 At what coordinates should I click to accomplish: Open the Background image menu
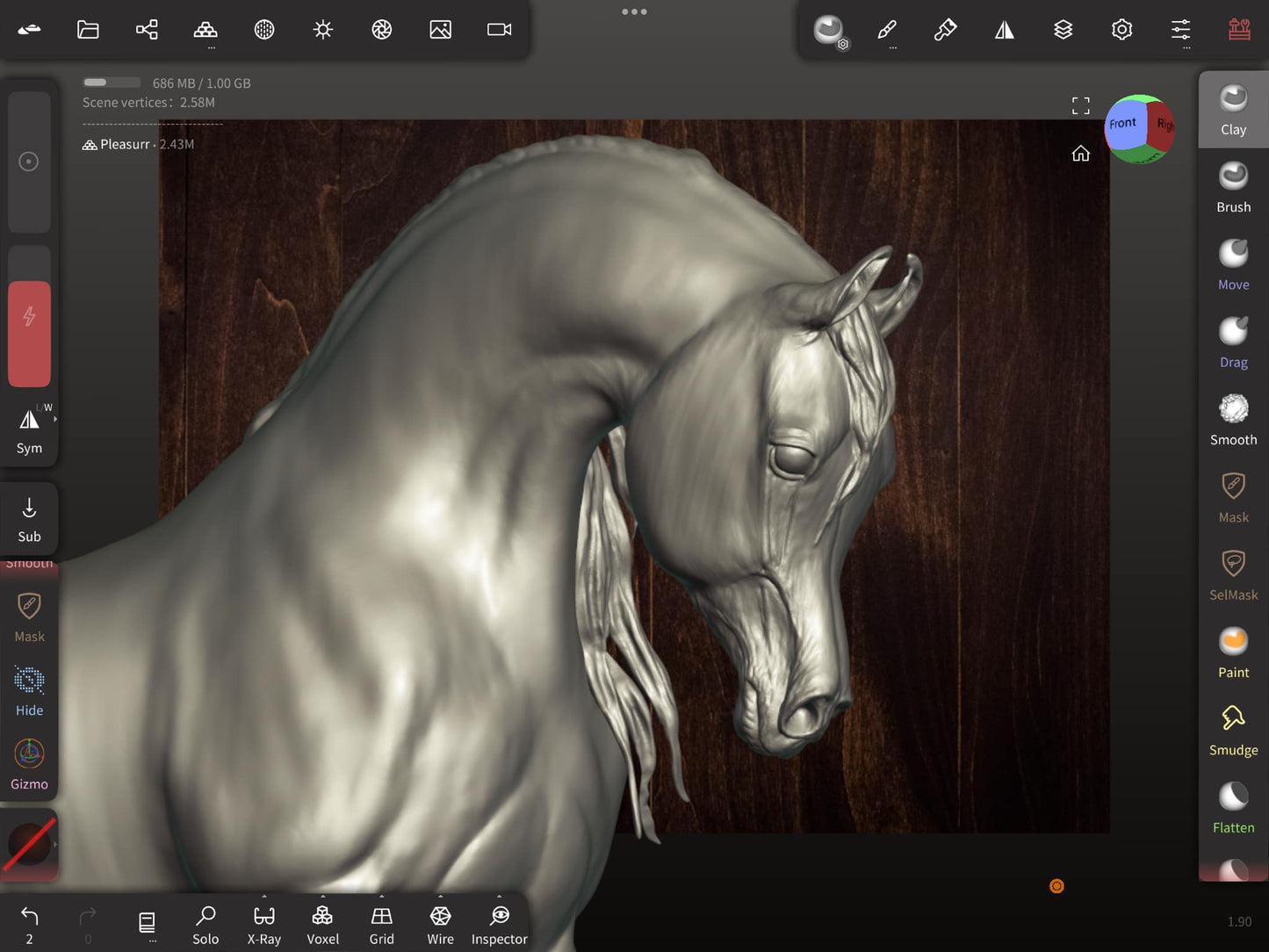click(441, 30)
